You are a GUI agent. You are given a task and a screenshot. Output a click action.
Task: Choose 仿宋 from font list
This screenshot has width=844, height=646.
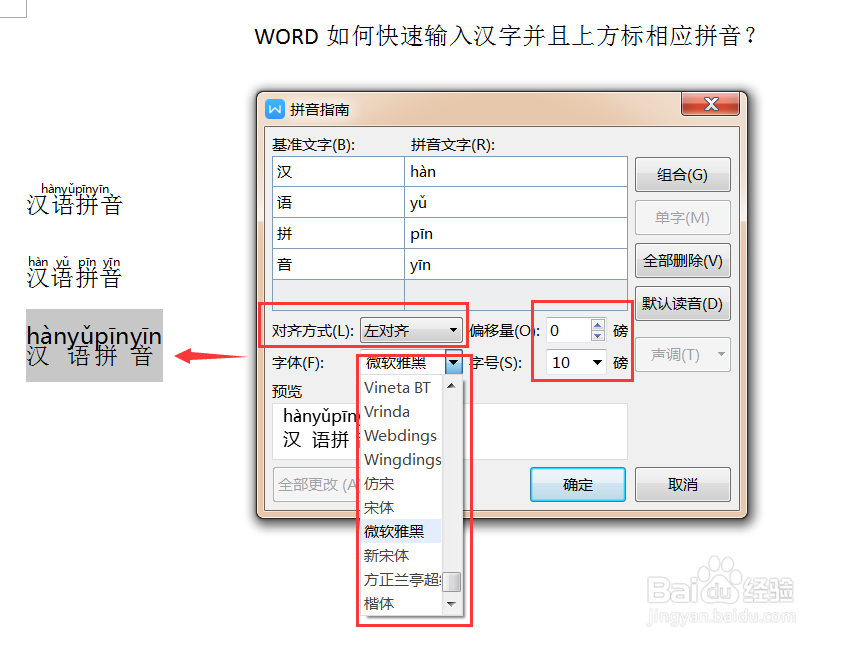tap(402, 483)
